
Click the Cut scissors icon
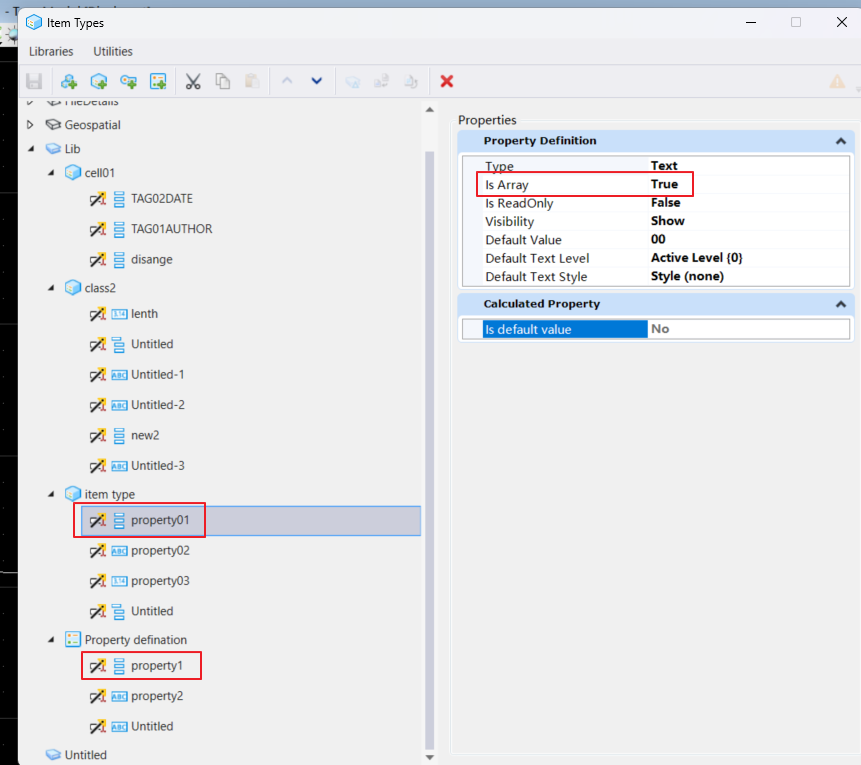click(193, 82)
